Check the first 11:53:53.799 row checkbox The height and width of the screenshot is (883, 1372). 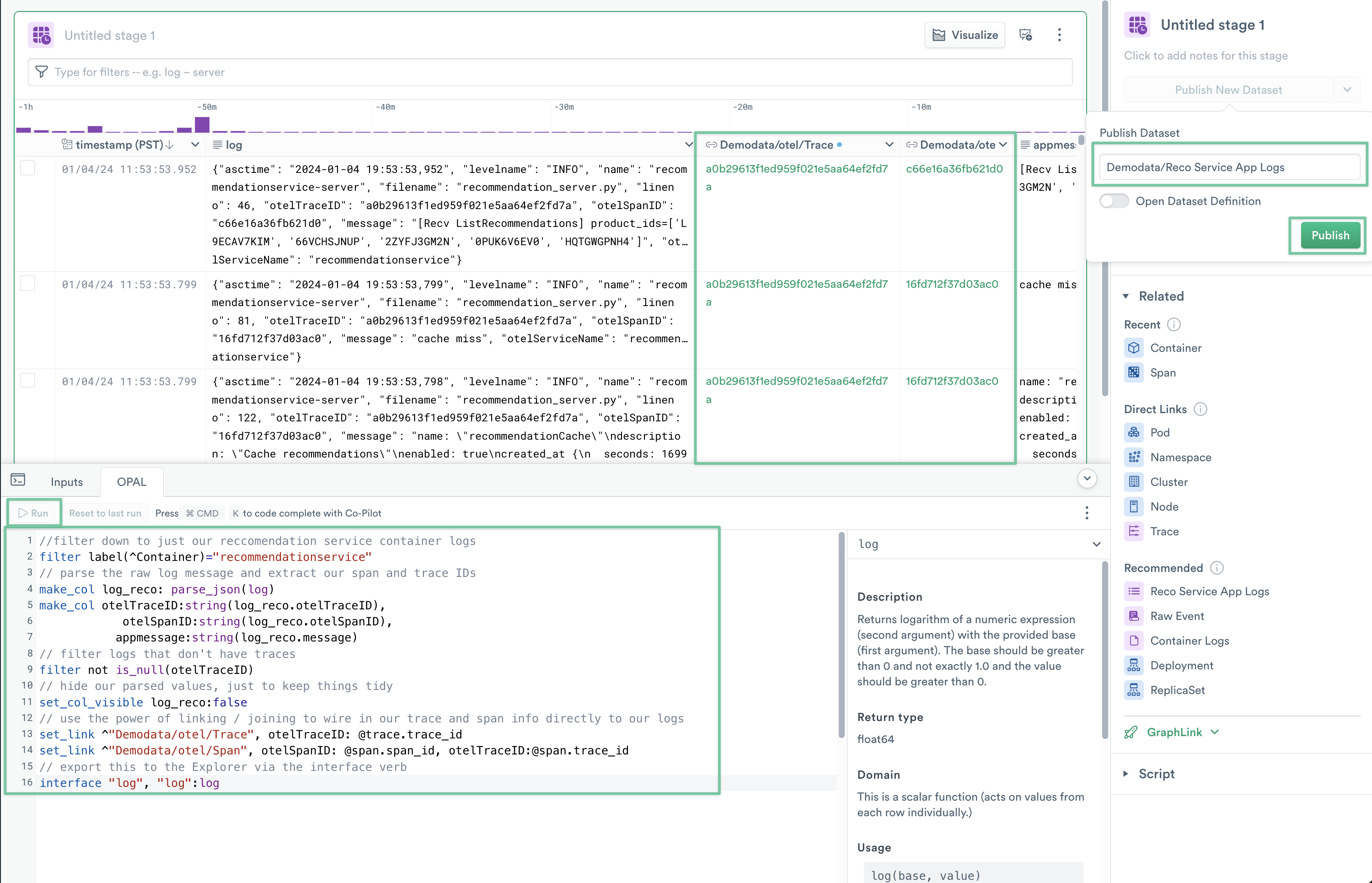pyautogui.click(x=27, y=283)
